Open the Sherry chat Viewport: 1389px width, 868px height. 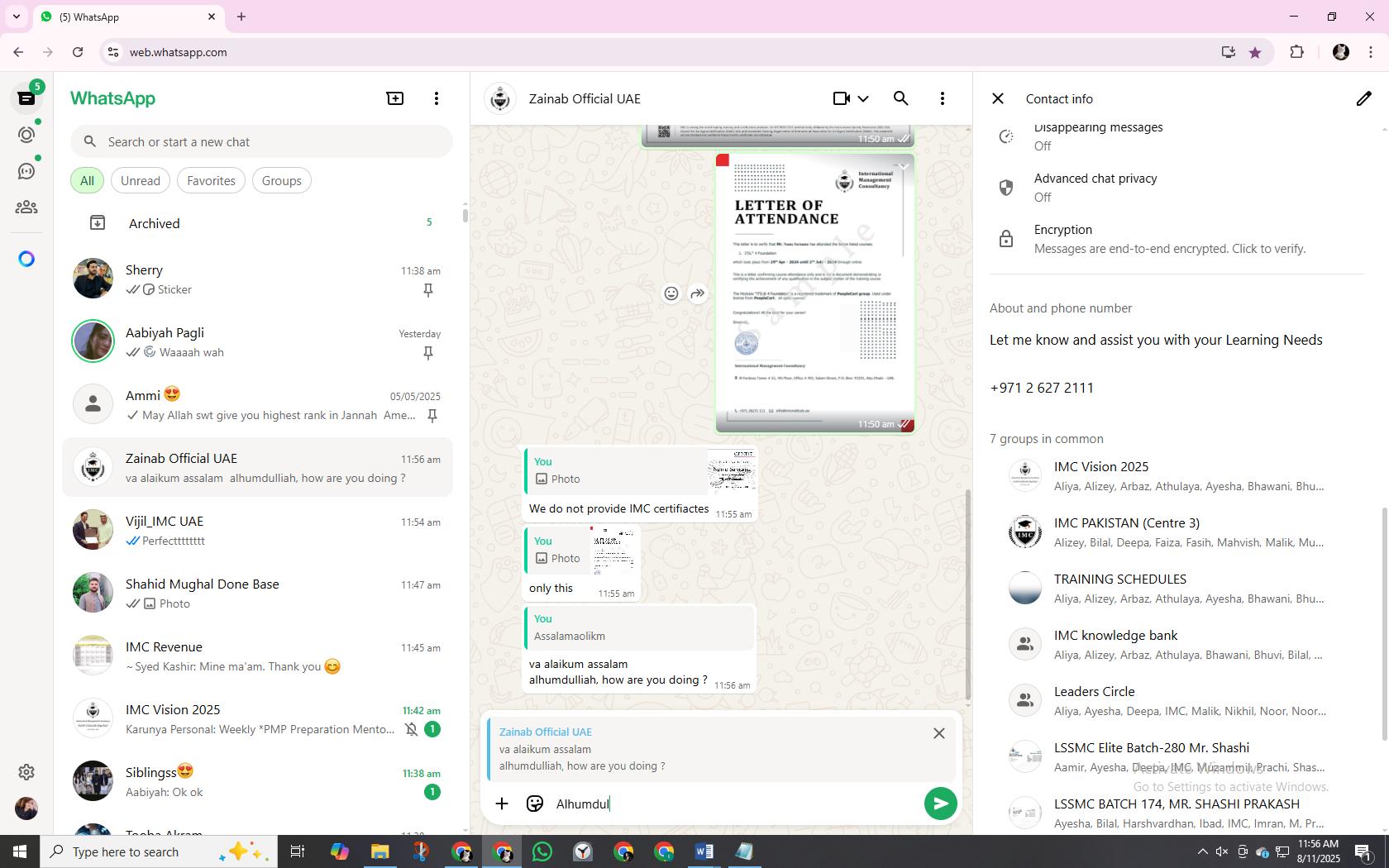pyautogui.click(x=258, y=279)
